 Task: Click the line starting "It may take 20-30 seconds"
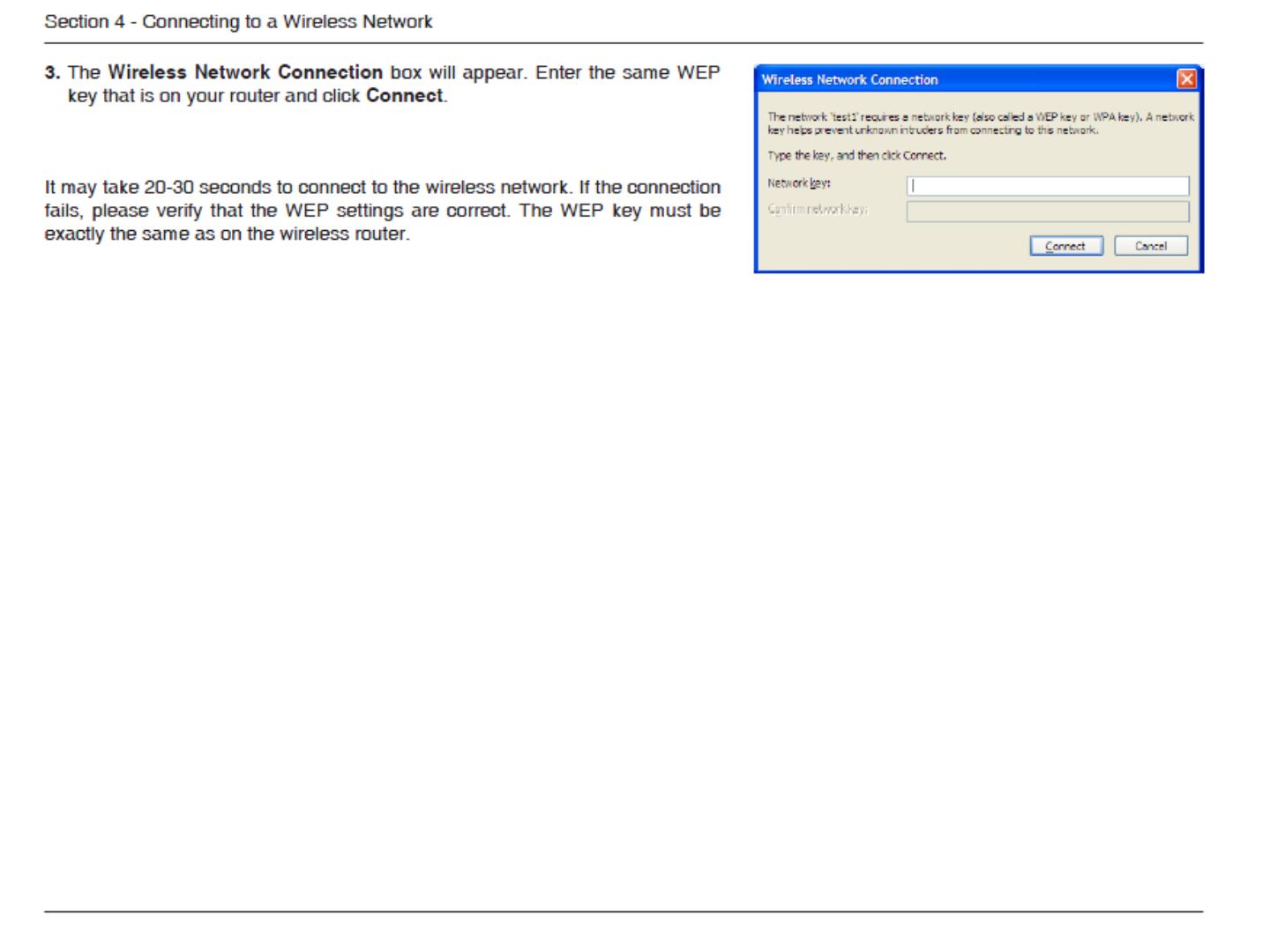[383, 187]
